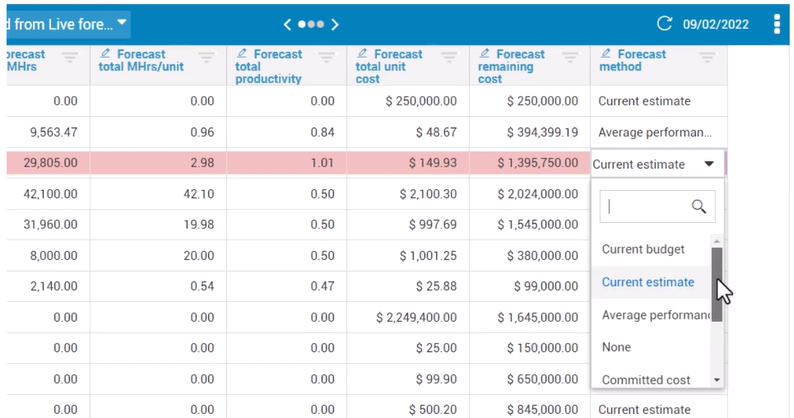Viewport: 794px width, 418px height.
Task: Click the refresh icon beside the date
Action: [664, 23]
